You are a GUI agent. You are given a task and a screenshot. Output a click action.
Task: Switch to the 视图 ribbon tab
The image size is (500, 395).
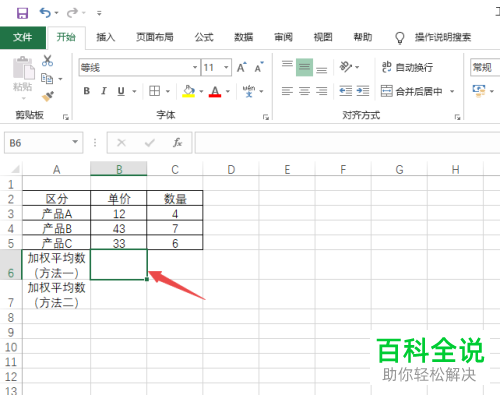coord(323,37)
